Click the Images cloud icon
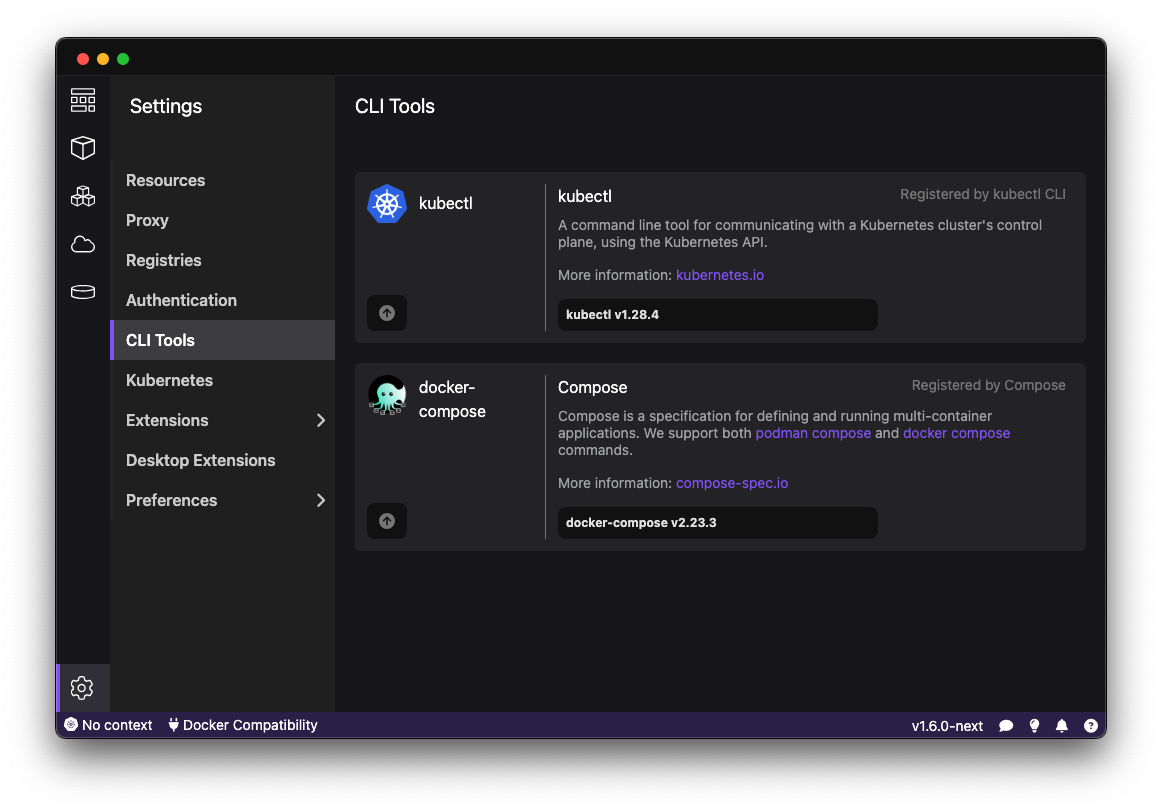1162x812 pixels. click(x=83, y=244)
